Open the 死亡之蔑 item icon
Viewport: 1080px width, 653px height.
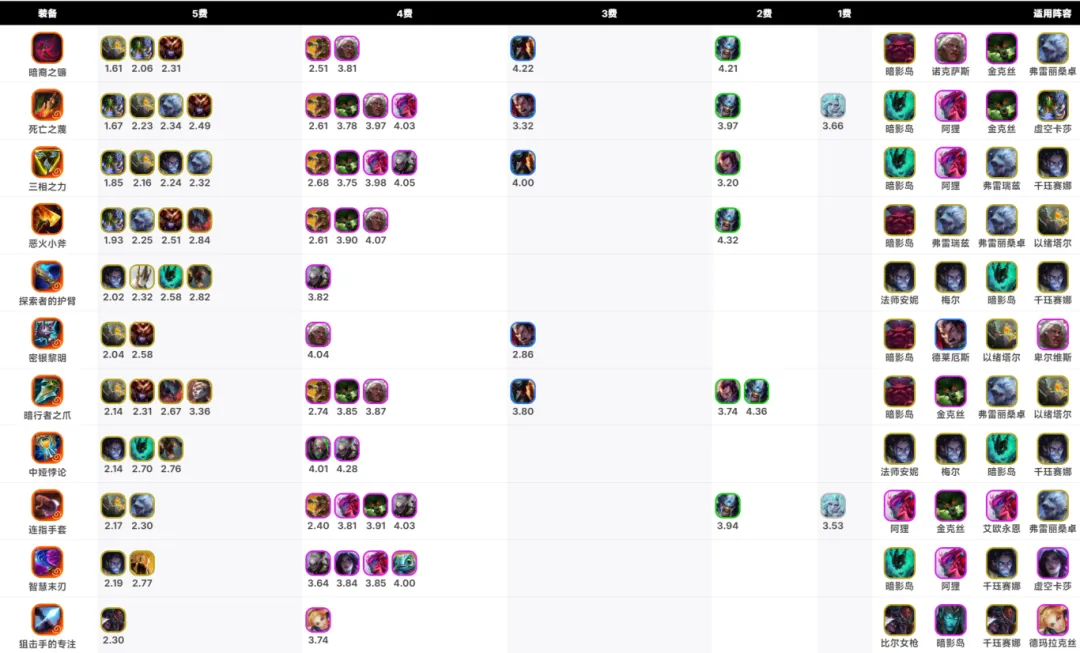point(48,105)
